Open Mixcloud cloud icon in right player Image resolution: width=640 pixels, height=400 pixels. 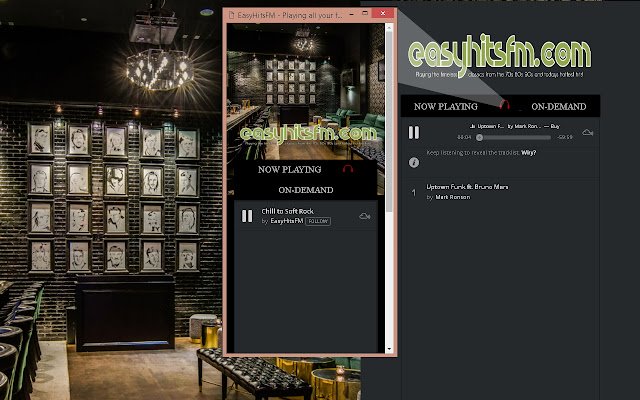tap(588, 132)
